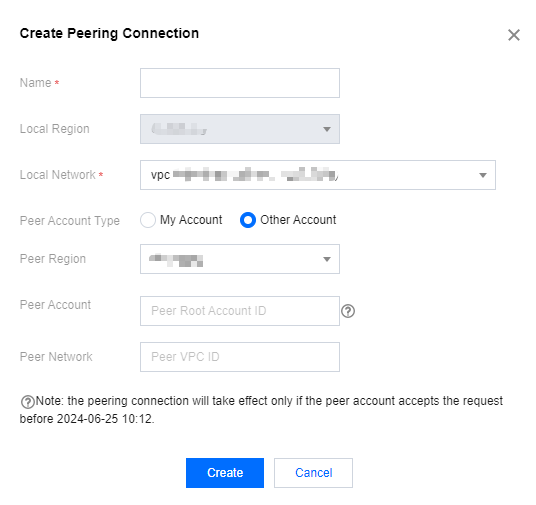Click the Peer Region dropdown arrow

327,259
